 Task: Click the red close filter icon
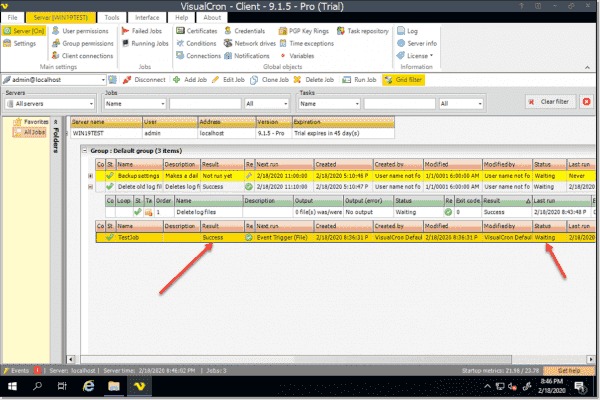point(586,102)
